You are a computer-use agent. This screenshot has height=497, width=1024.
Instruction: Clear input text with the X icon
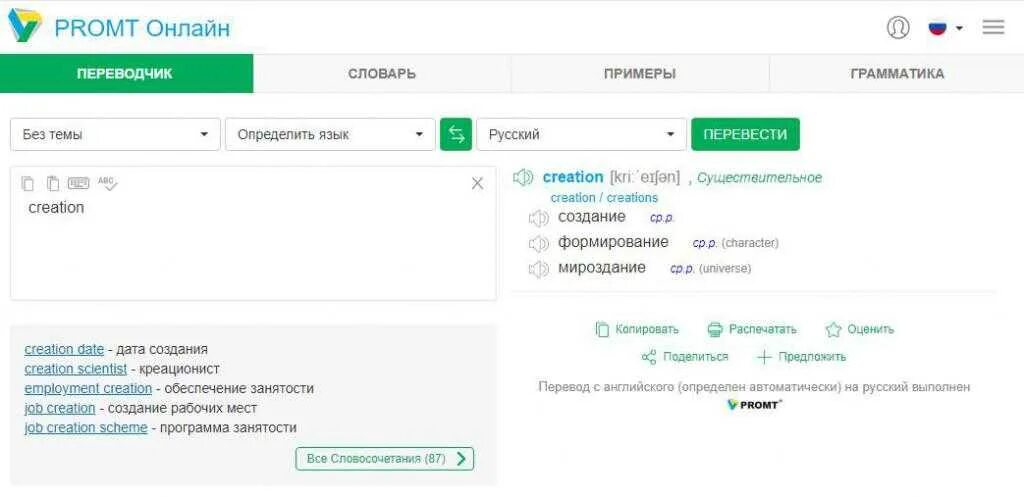[477, 184]
